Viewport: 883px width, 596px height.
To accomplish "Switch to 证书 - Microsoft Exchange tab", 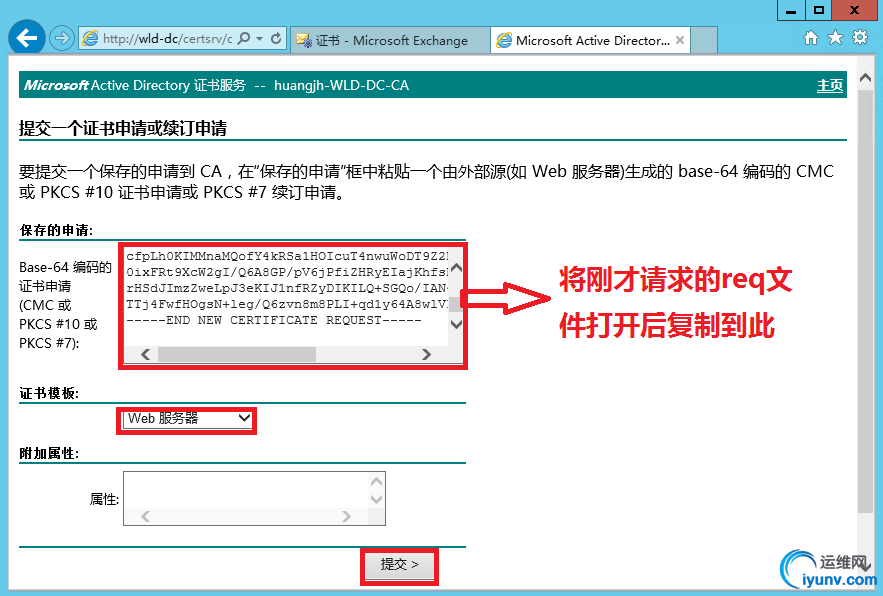I will (x=390, y=40).
